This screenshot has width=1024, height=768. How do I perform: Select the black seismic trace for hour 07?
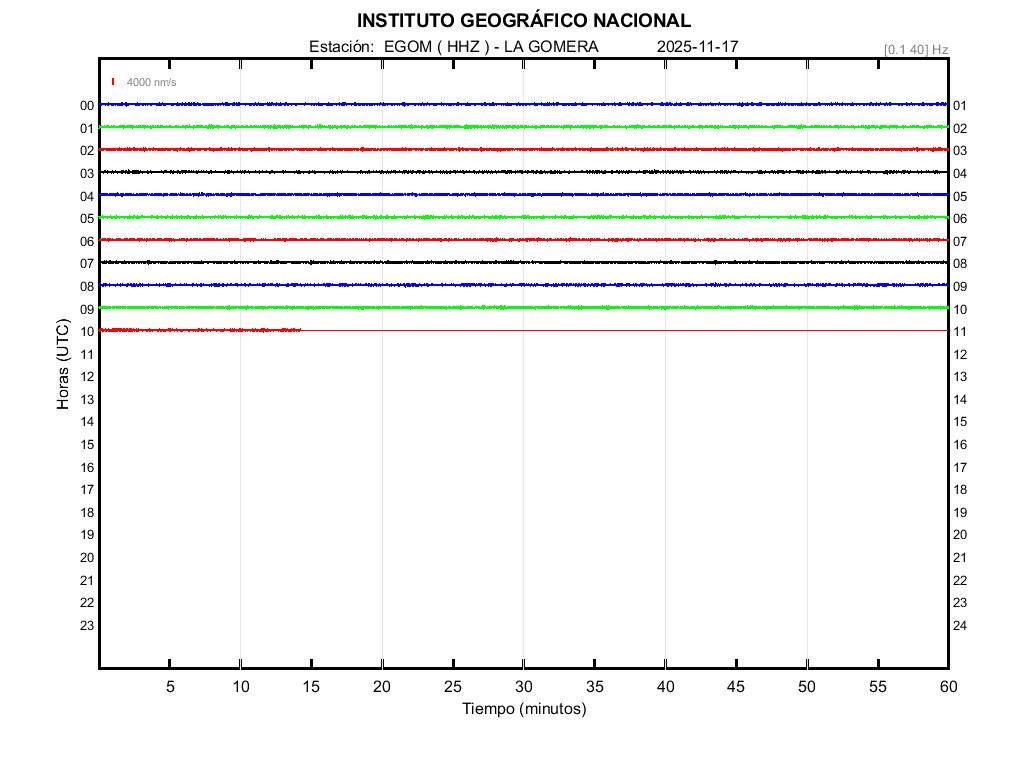pyautogui.click(x=523, y=262)
